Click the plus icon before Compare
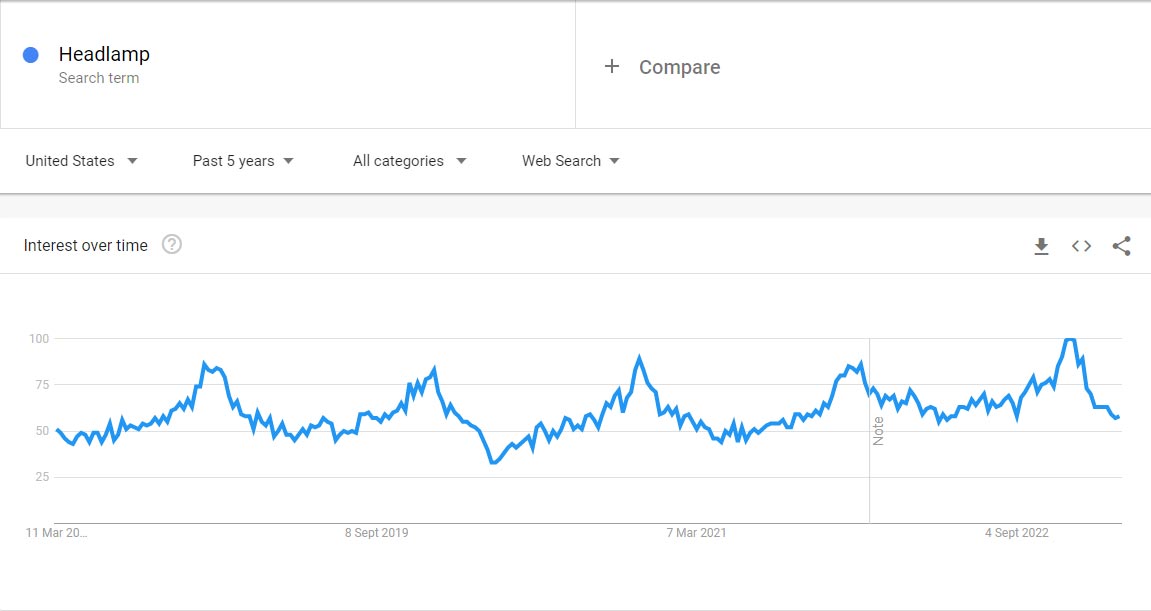This screenshot has width=1151, height=611. pyautogui.click(x=612, y=67)
